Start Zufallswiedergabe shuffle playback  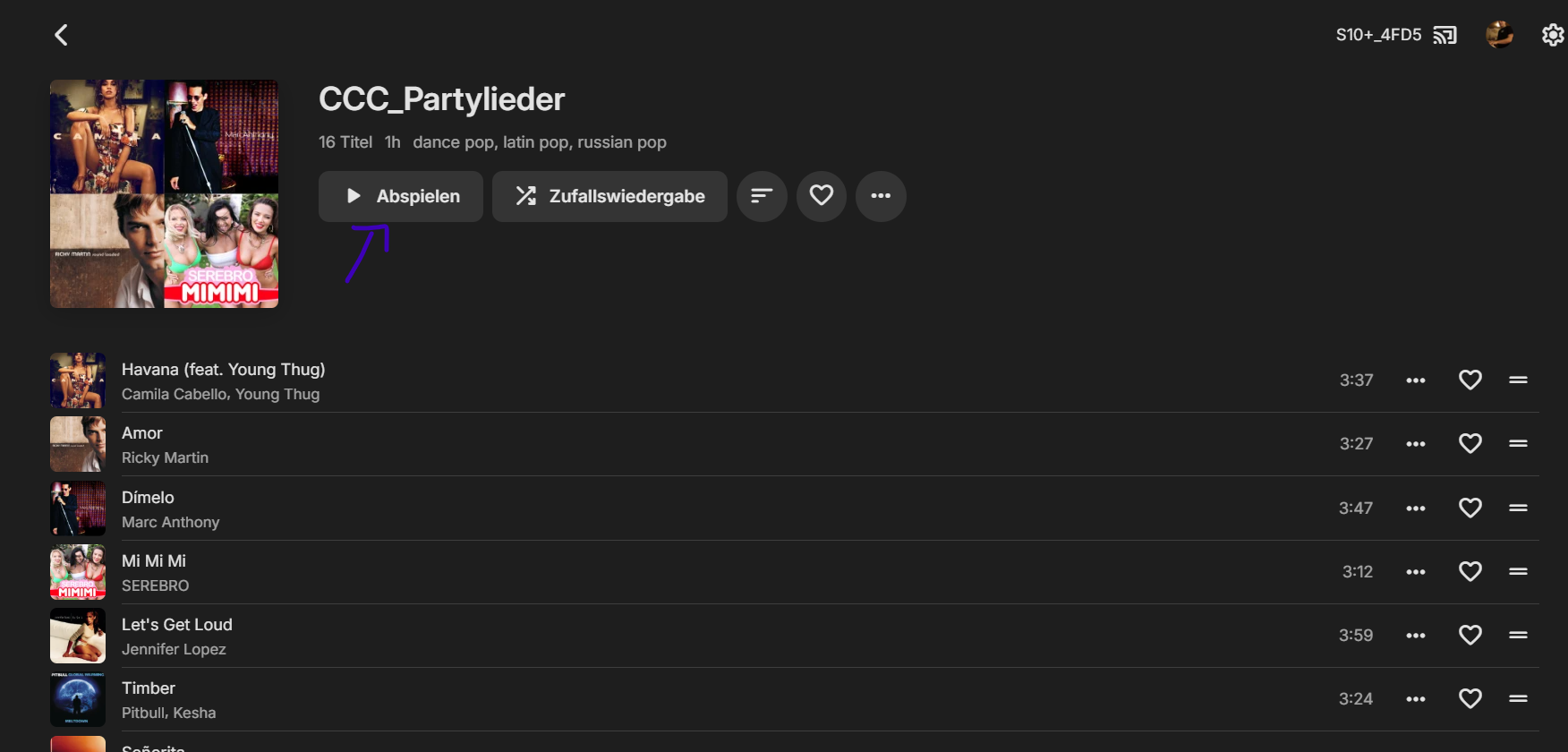click(609, 196)
